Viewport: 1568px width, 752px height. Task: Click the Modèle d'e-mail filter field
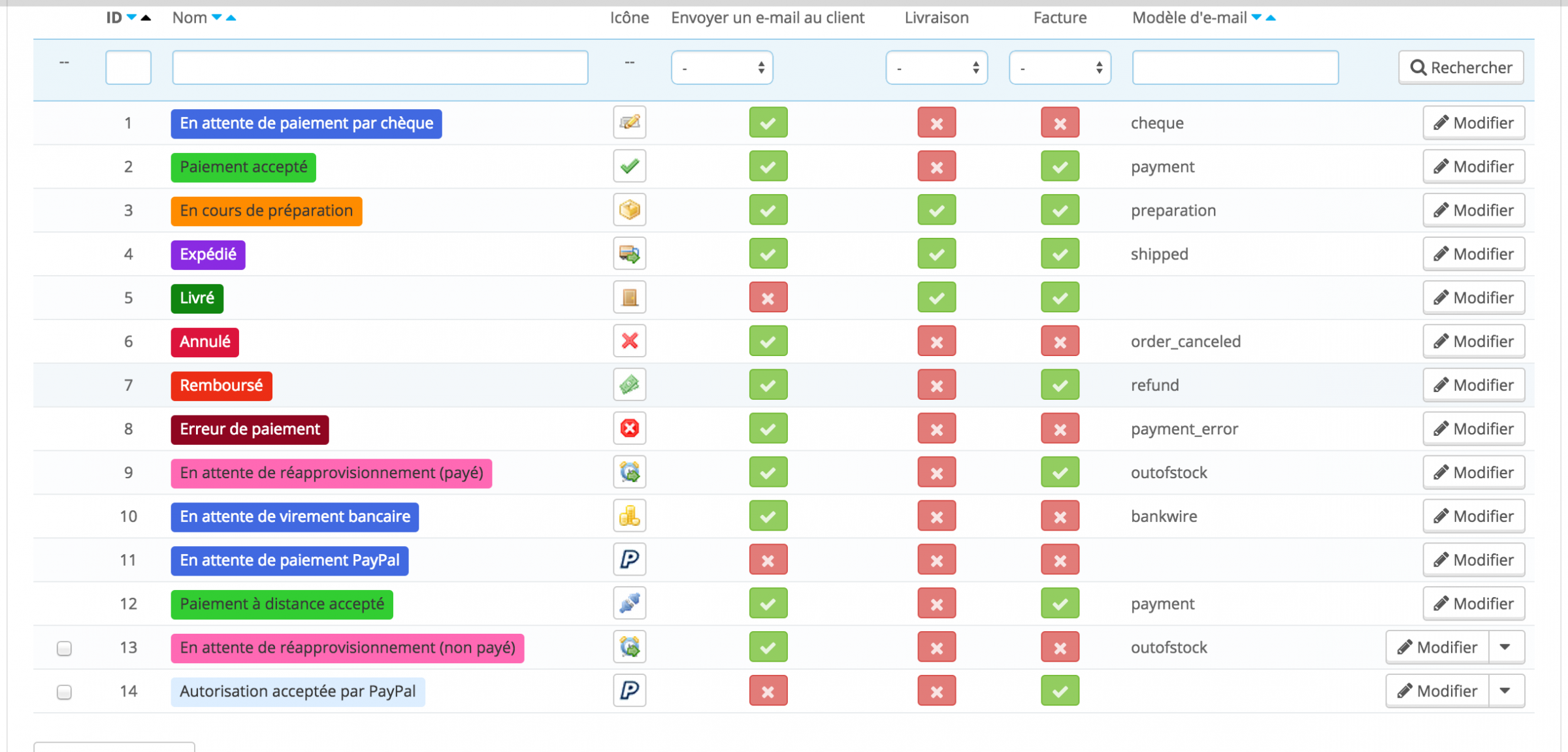pyautogui.click(x=1235, y=67)
